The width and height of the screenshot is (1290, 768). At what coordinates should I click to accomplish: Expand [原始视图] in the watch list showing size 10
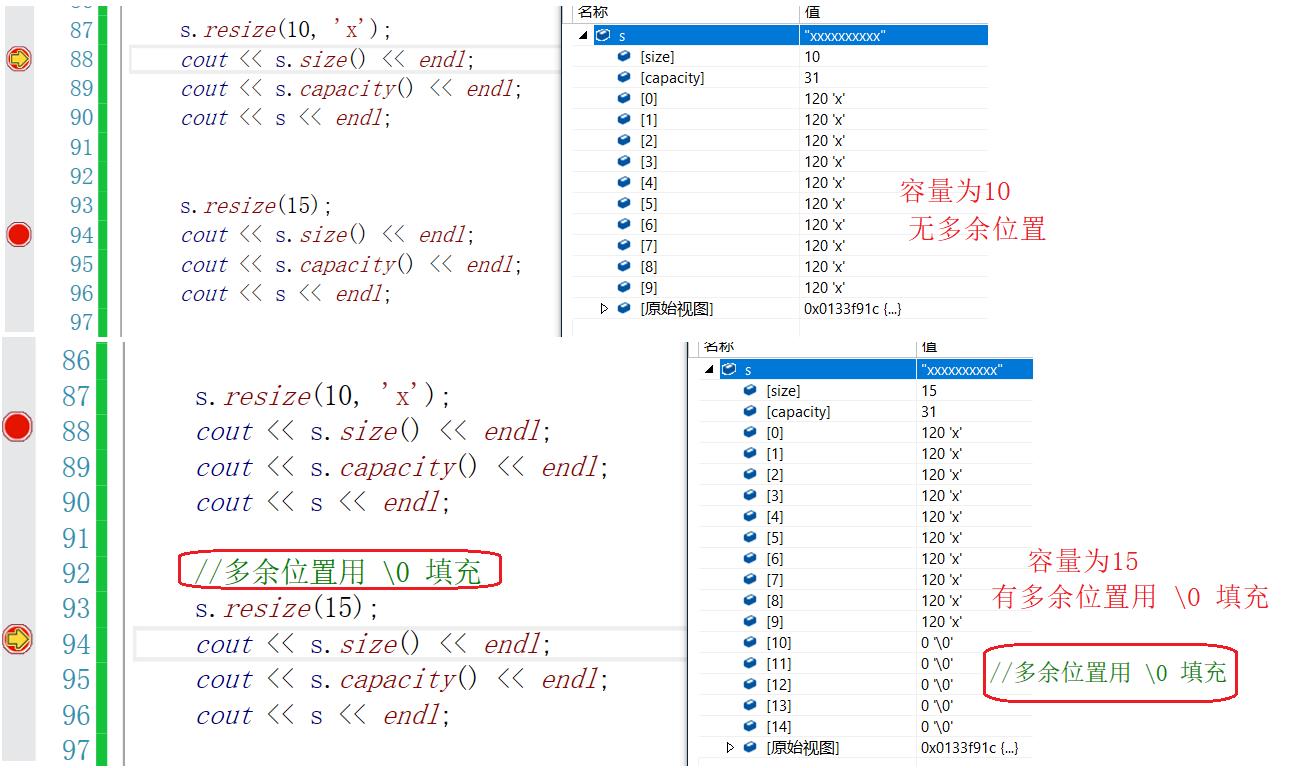604,309
